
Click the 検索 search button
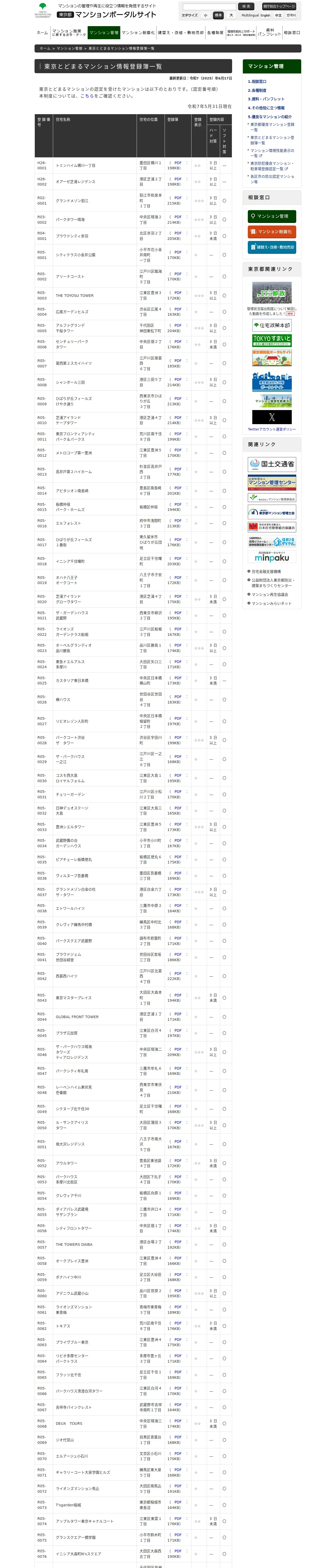coord(246,7)
